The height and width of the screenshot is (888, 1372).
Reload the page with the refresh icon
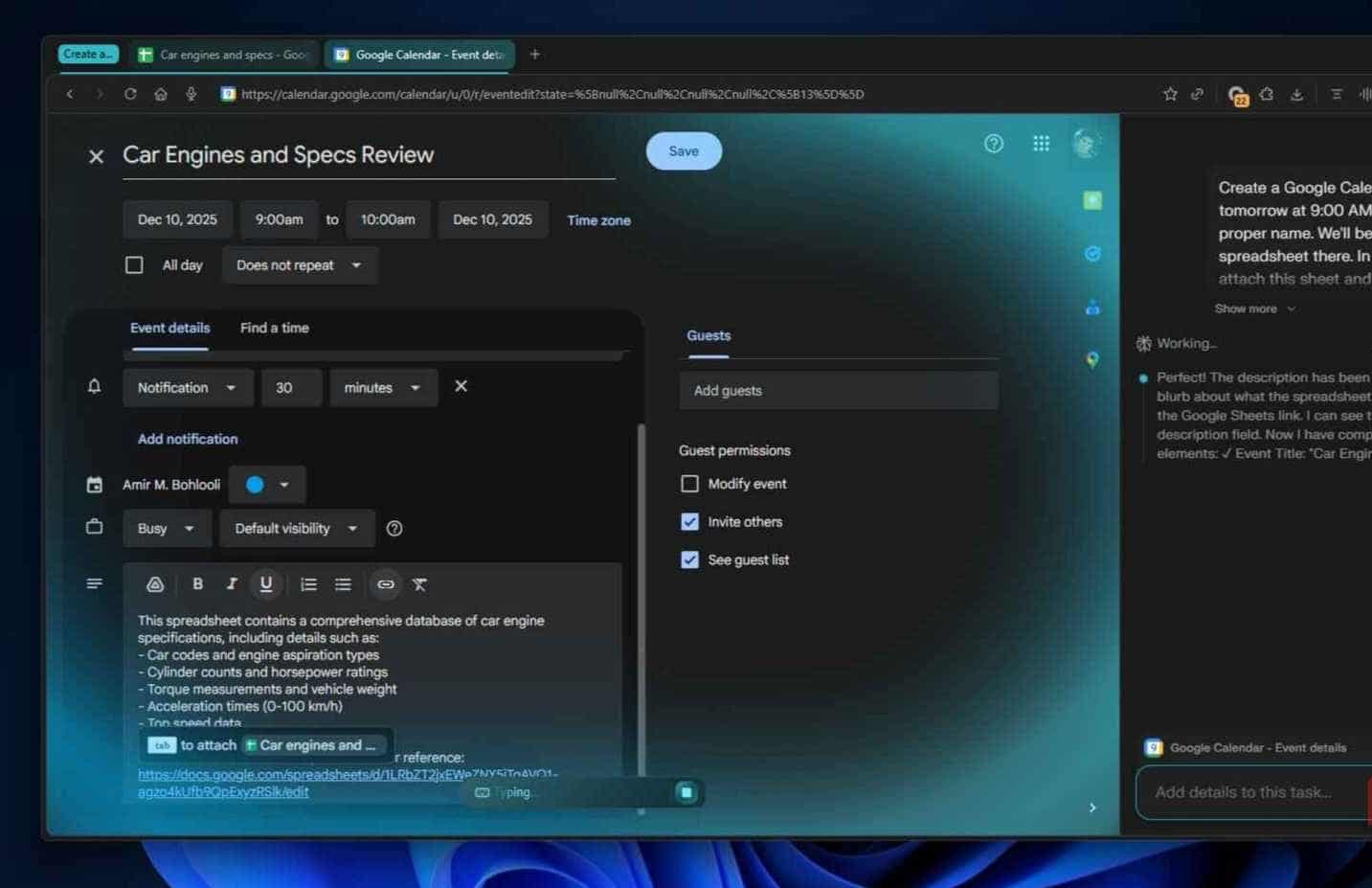click(x=130, y=94)
